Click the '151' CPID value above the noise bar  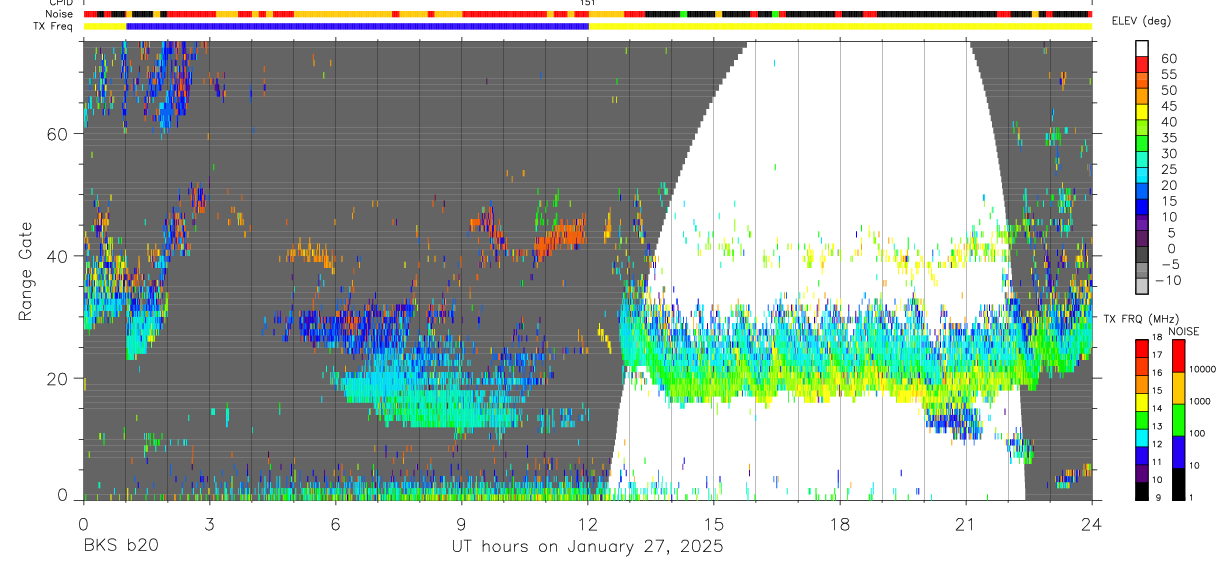(x=588, y=4)
